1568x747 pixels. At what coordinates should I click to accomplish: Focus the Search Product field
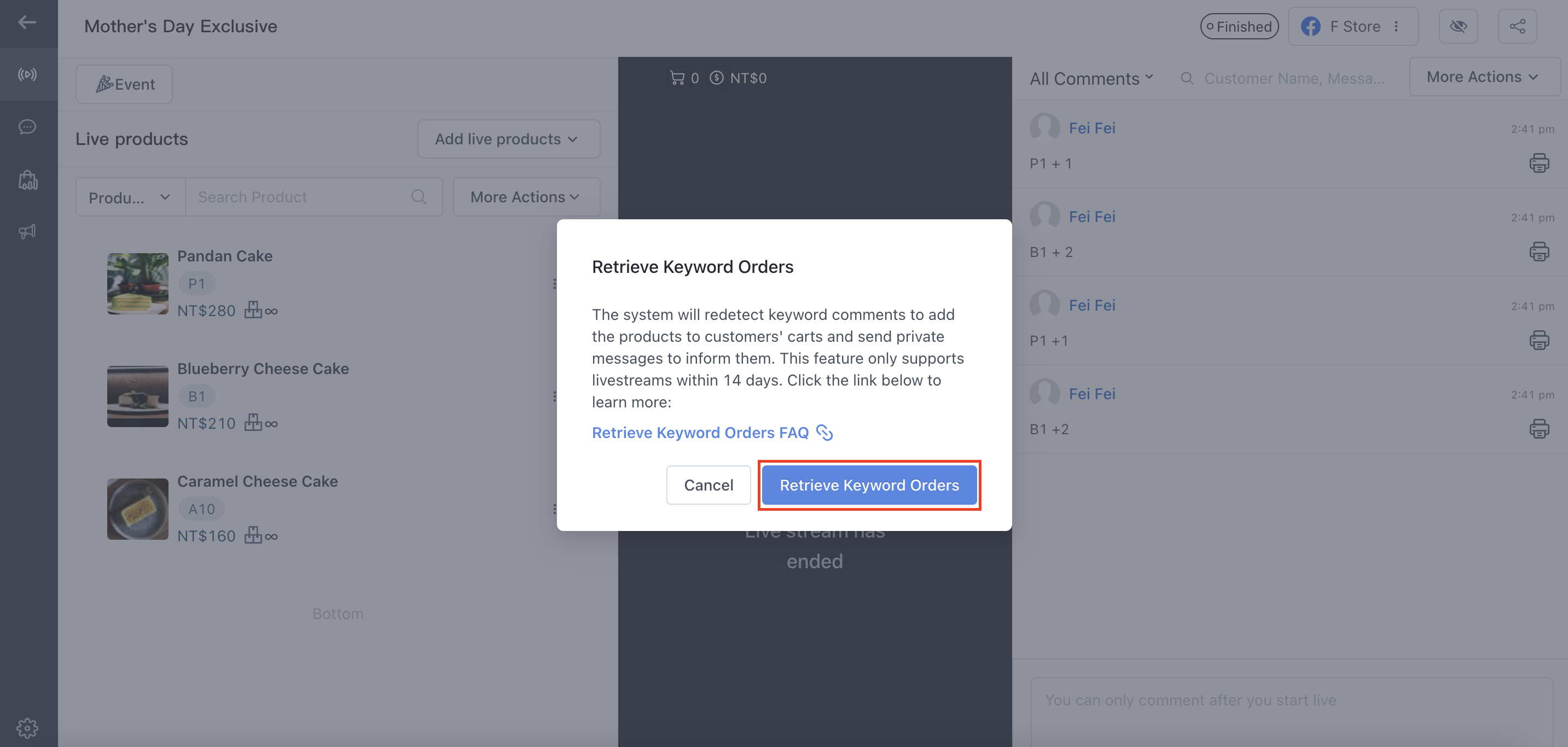(x=313, y=197)
